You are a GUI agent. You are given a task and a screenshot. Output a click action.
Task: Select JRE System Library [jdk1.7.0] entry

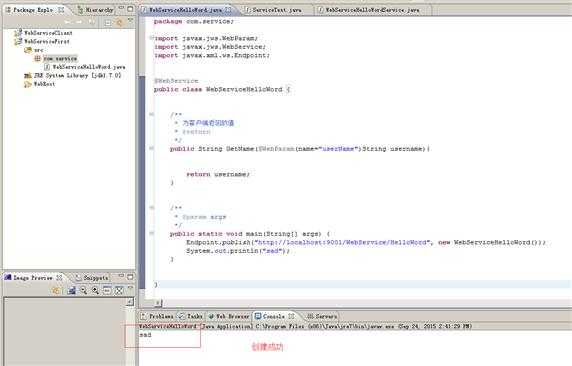[77, 76]
